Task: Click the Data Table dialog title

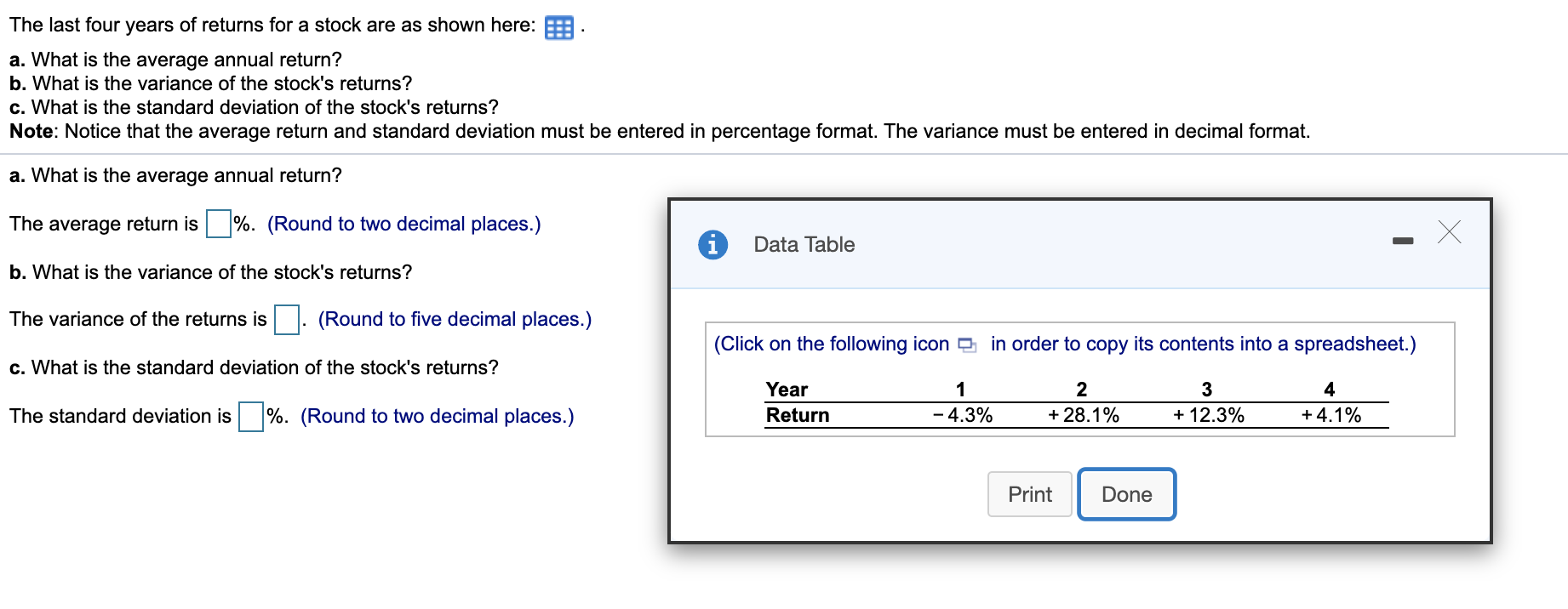Action: [x=804, y=245]
